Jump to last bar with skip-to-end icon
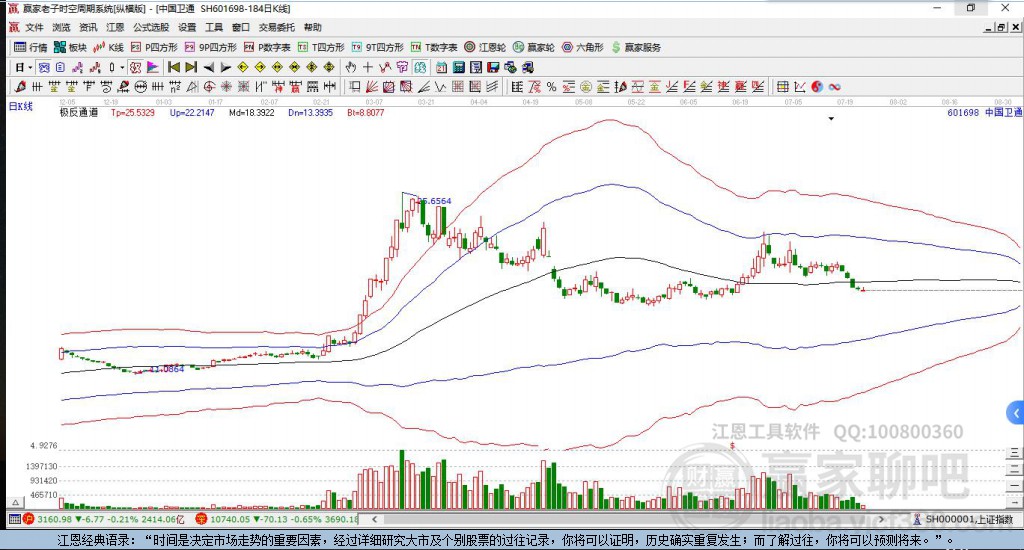 [x=191, y=67]
